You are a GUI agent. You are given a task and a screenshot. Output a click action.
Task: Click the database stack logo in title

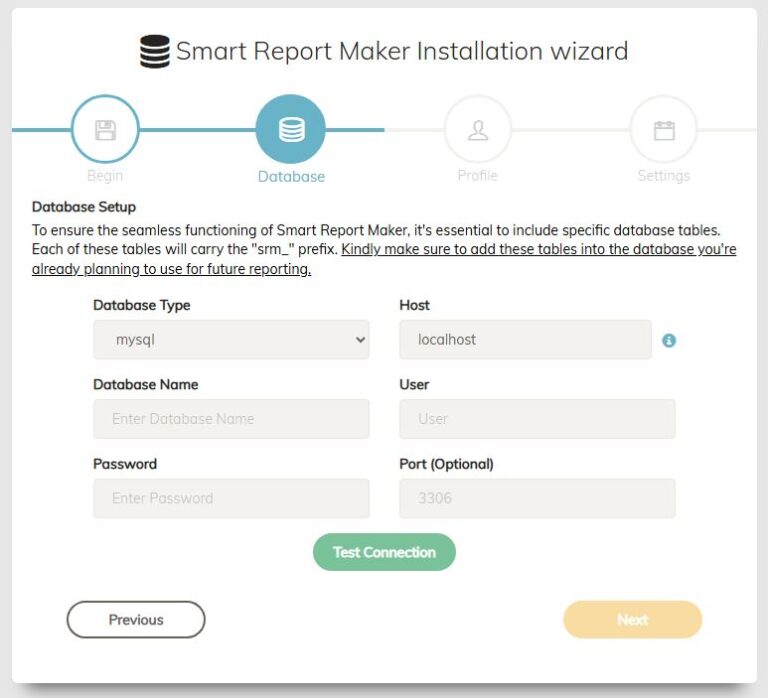pyautogui.click(x=155, y=51)
